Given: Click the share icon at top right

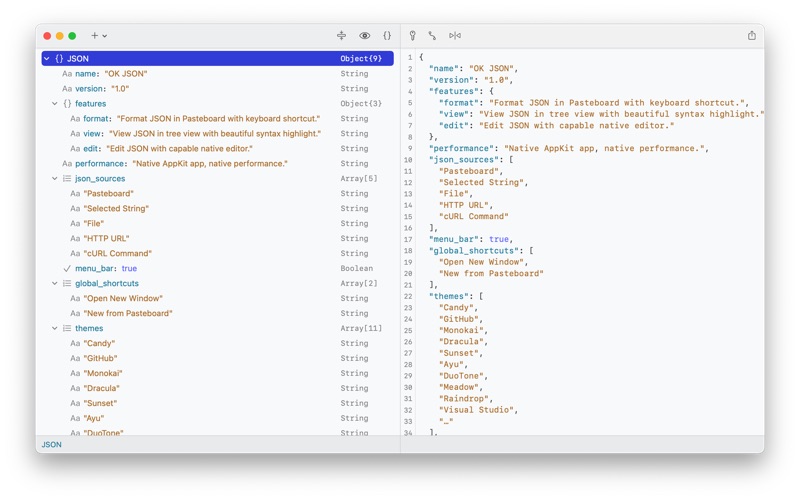Looking at the screenshot, I should tap(752, 36).
